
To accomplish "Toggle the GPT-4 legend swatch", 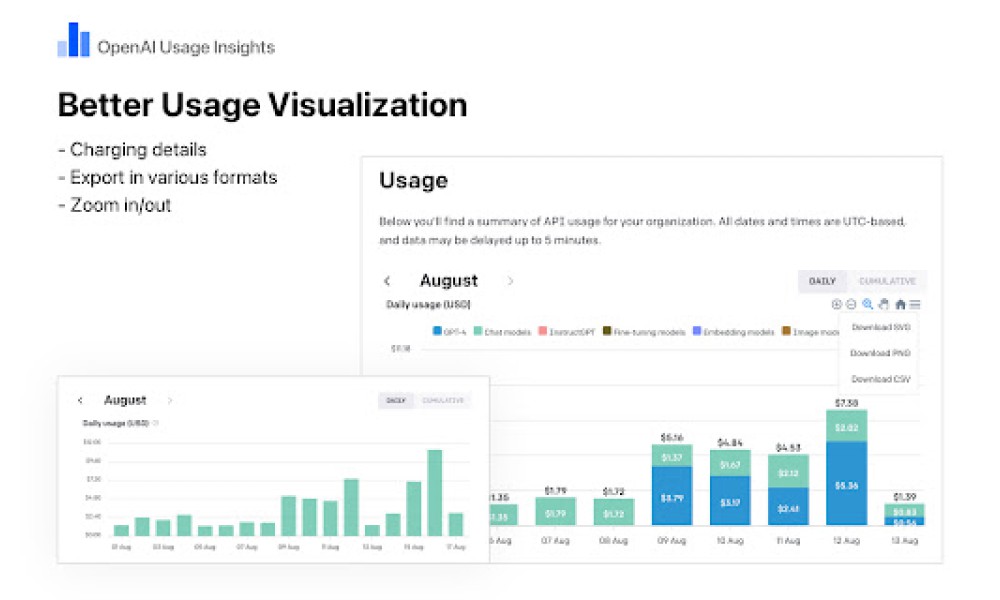I will 438,331.
